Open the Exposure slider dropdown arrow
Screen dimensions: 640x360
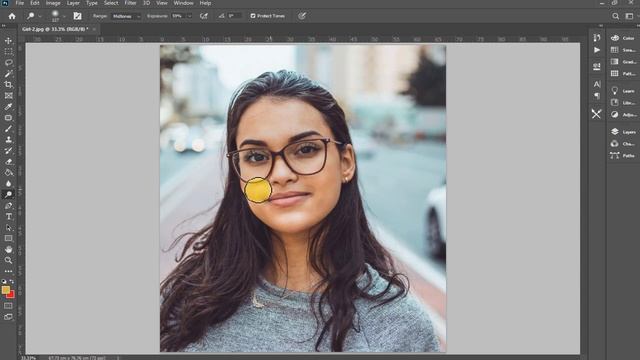click(x=189, y=16)
